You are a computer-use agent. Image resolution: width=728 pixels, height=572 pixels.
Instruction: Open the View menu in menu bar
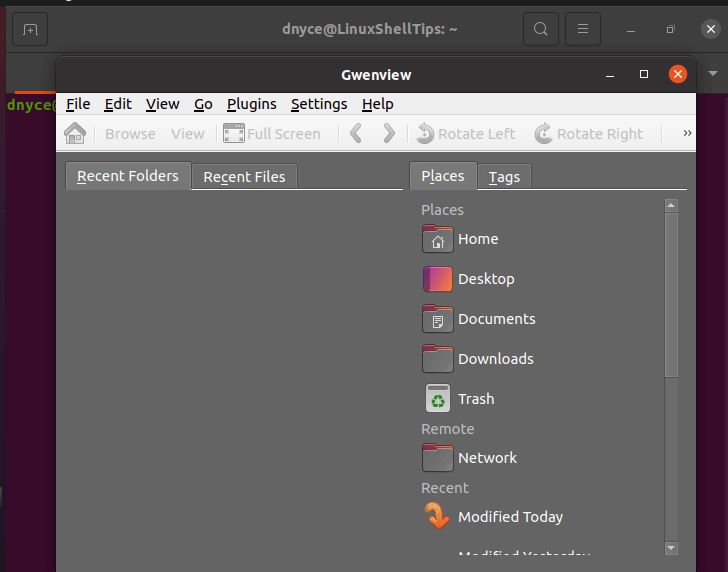coord(162,104)
